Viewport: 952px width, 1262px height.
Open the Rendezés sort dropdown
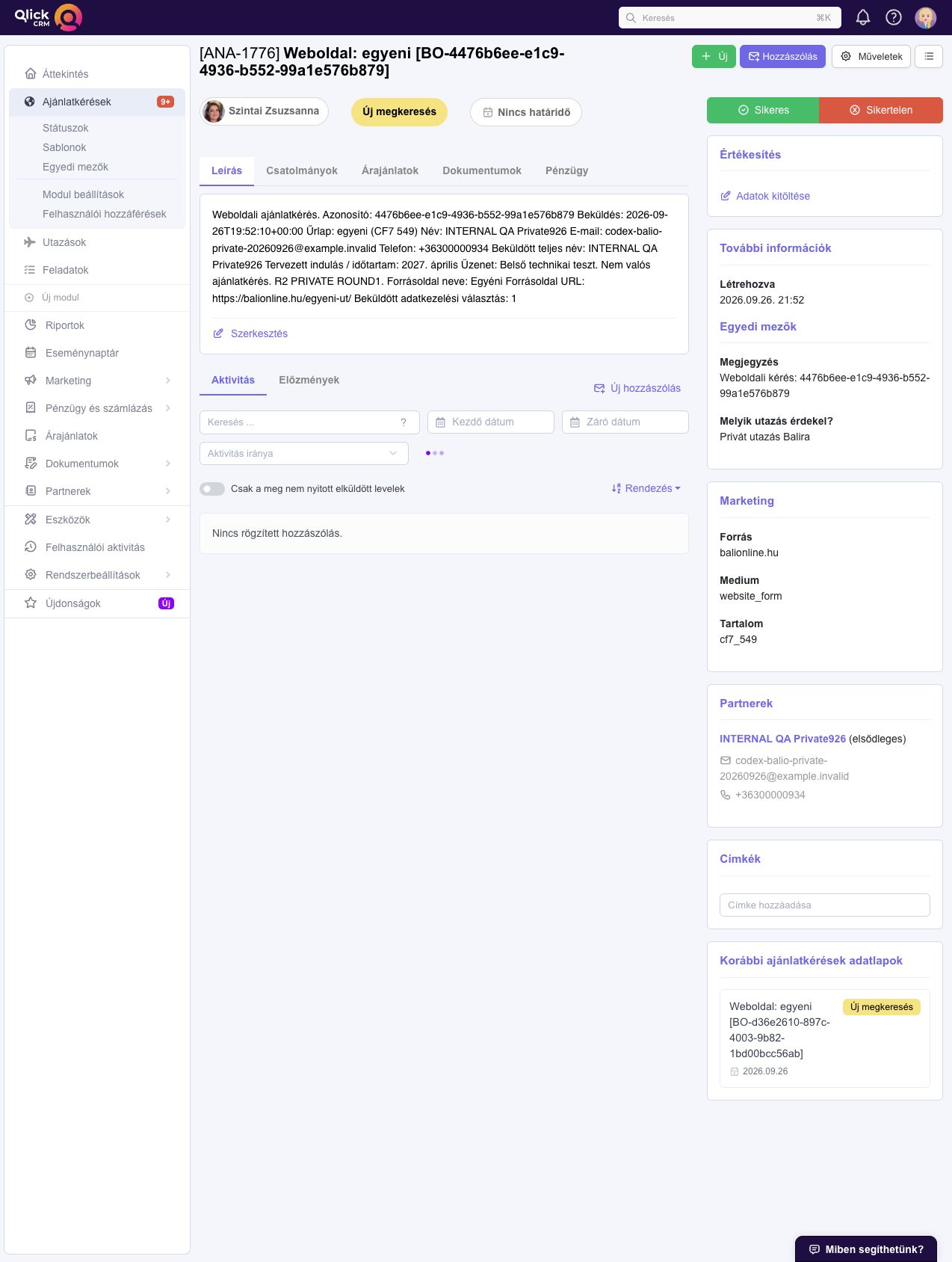[646, 488]
